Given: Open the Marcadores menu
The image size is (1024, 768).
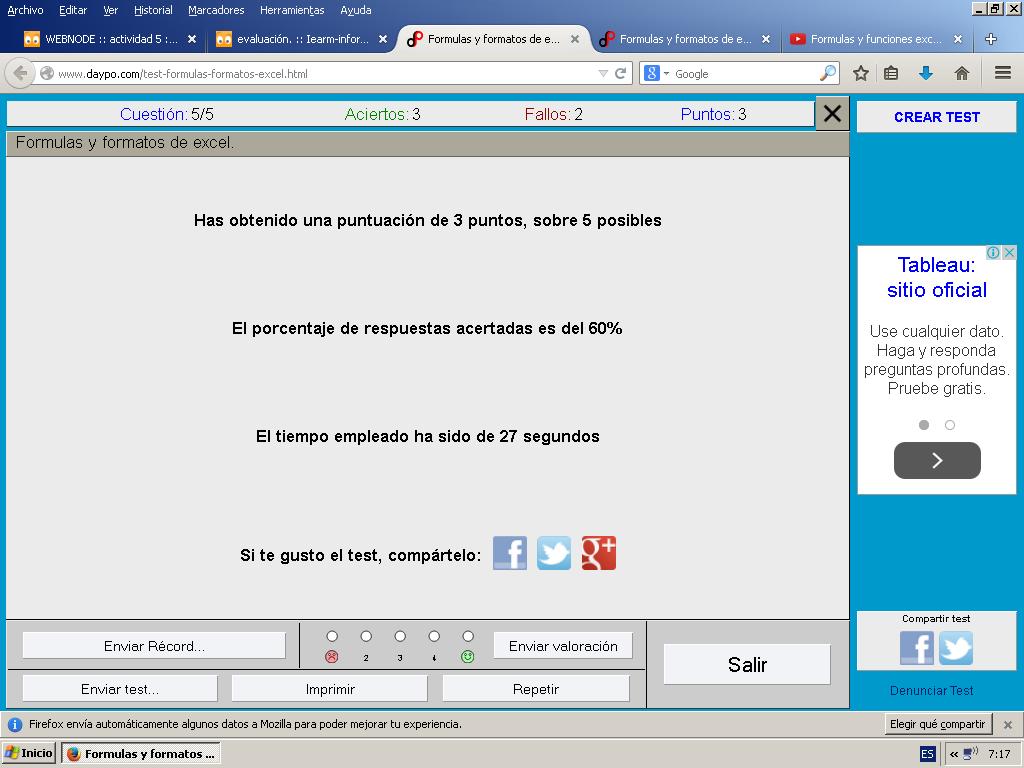Looking at the screenshot, I should (216, 10).
